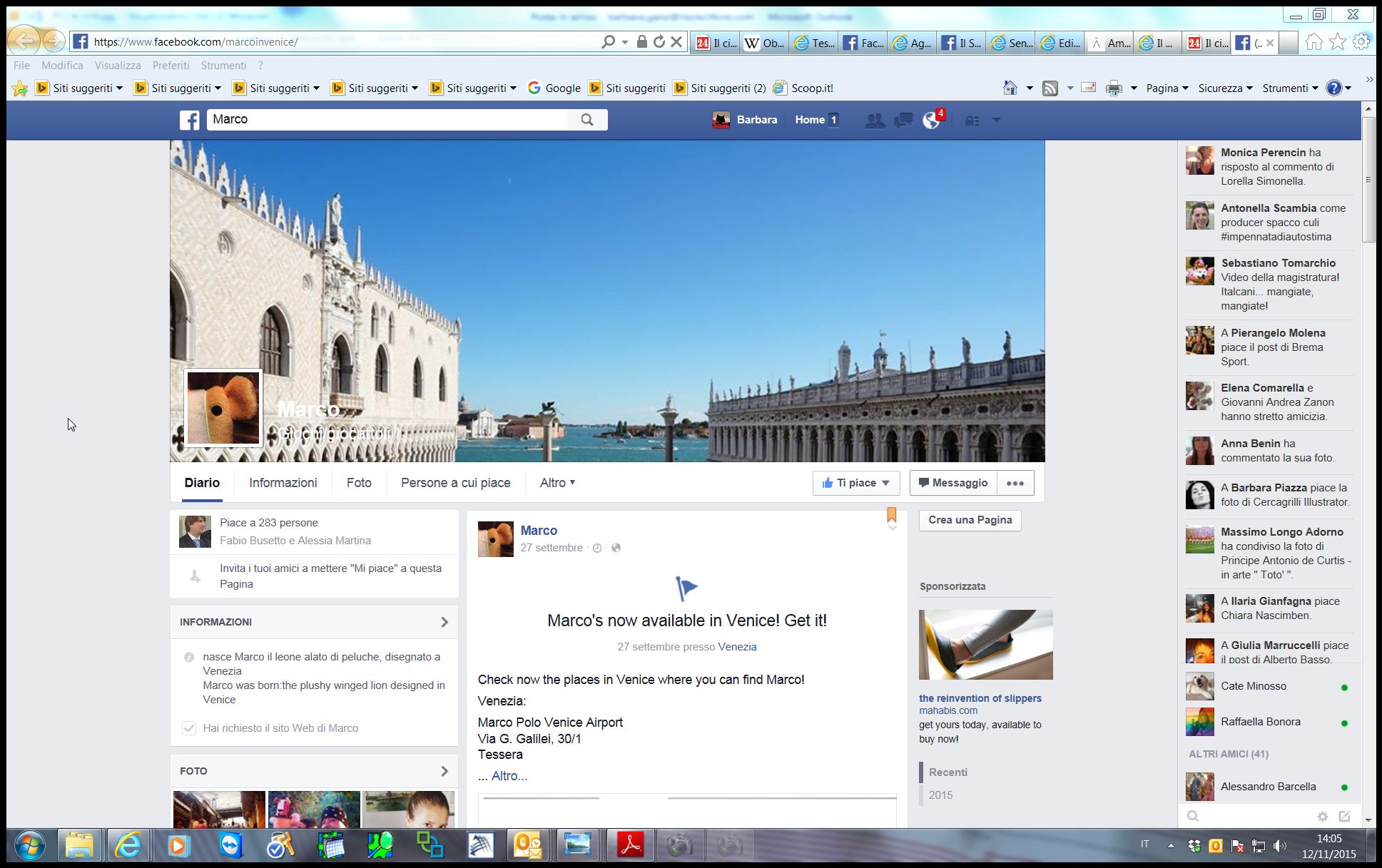Open notifications globe with 4 alerts
Screen dimensions: 1382x868
[x=932, y=120]
